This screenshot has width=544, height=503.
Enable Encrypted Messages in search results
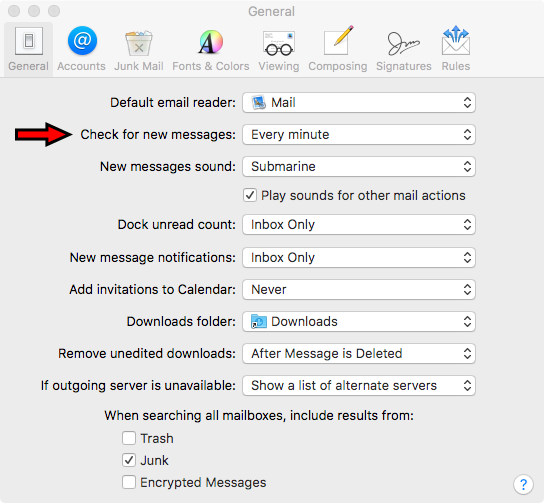click(x=129, y=482)
